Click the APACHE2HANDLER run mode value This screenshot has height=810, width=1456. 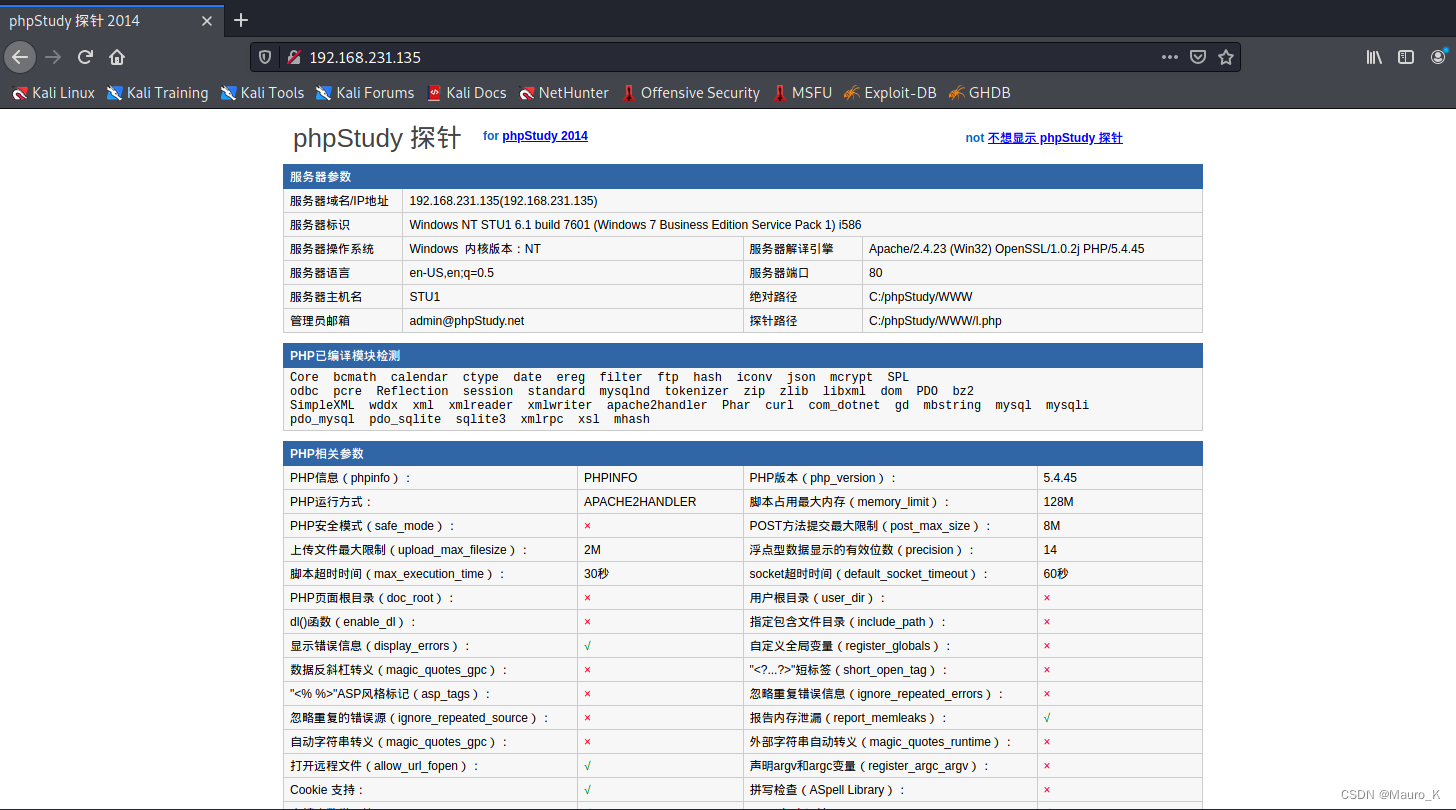(640, 502)
